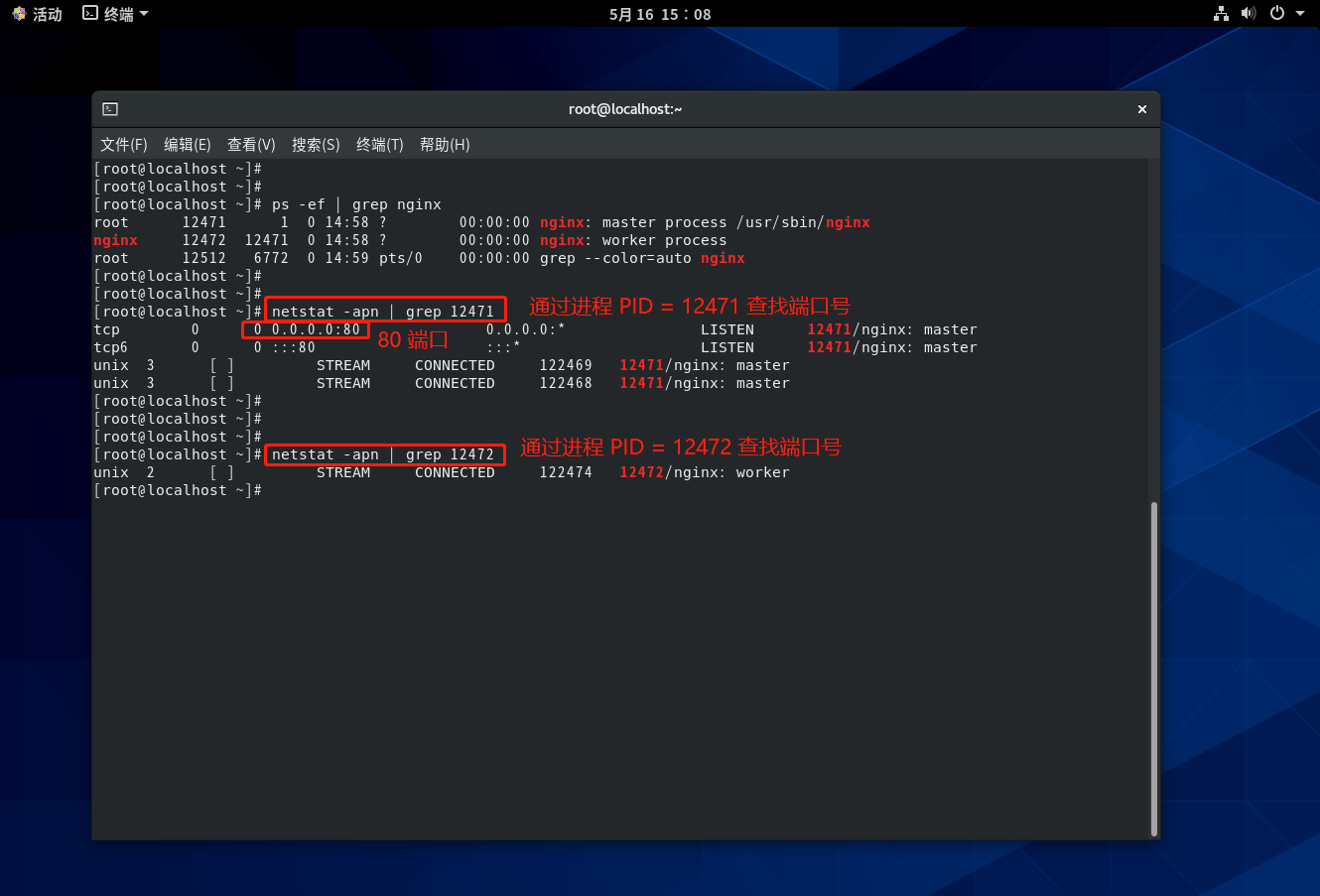Open the 编辑(E) menu
The height and width of the screenshot is (896, 1320).
pos(187,145)
